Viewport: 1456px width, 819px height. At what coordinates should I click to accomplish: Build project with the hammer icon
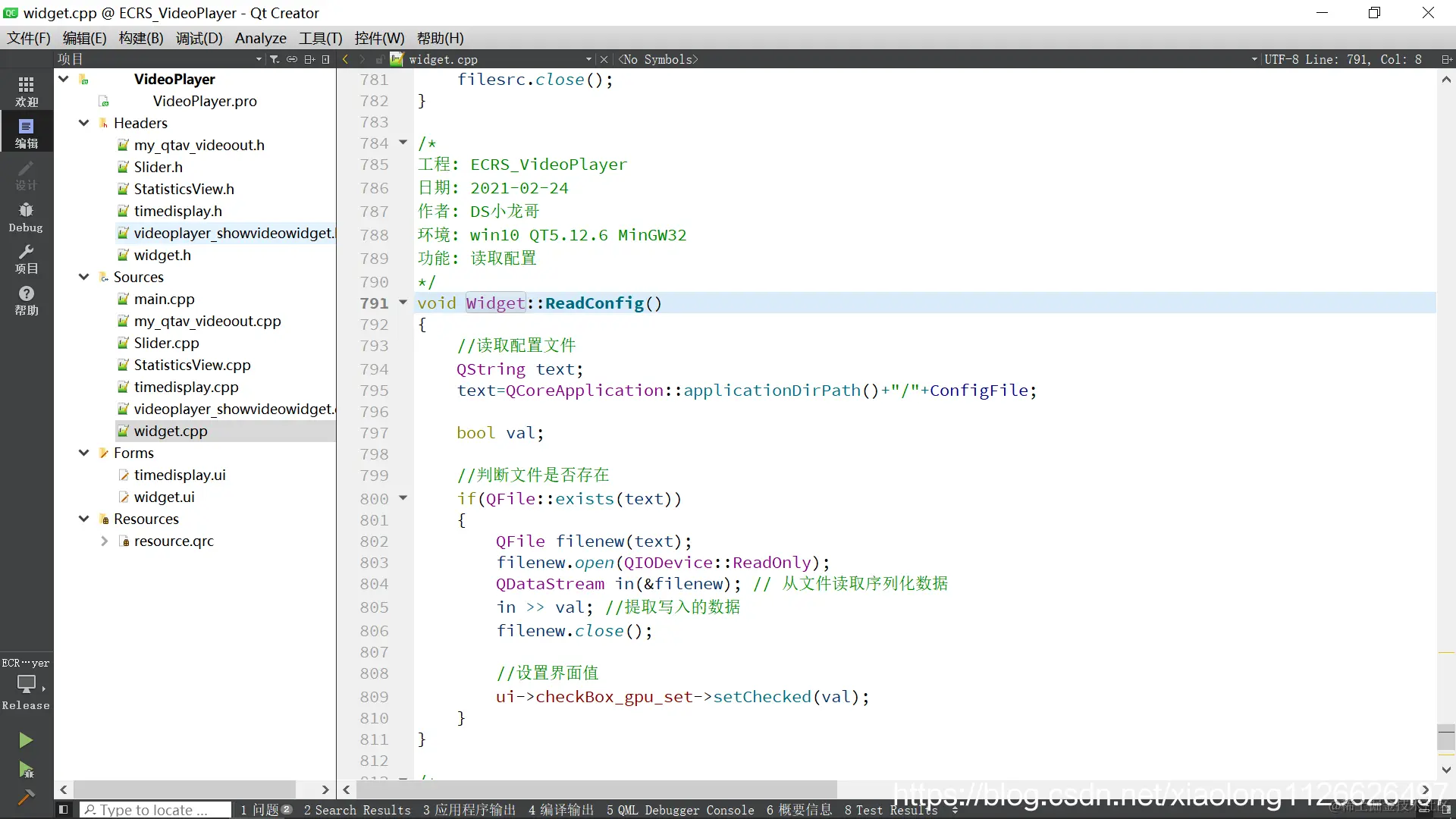[26, 797]
